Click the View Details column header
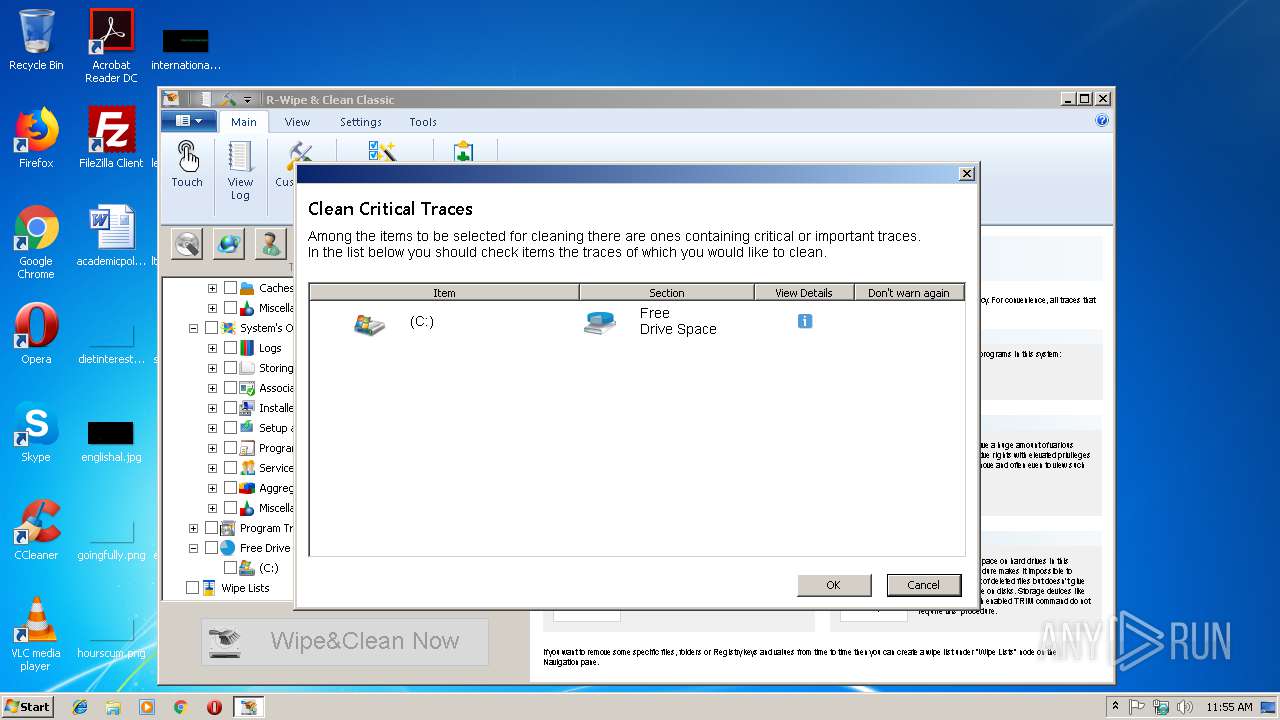The width and height of the screenshot is (1280, 720). click(804, 292)
